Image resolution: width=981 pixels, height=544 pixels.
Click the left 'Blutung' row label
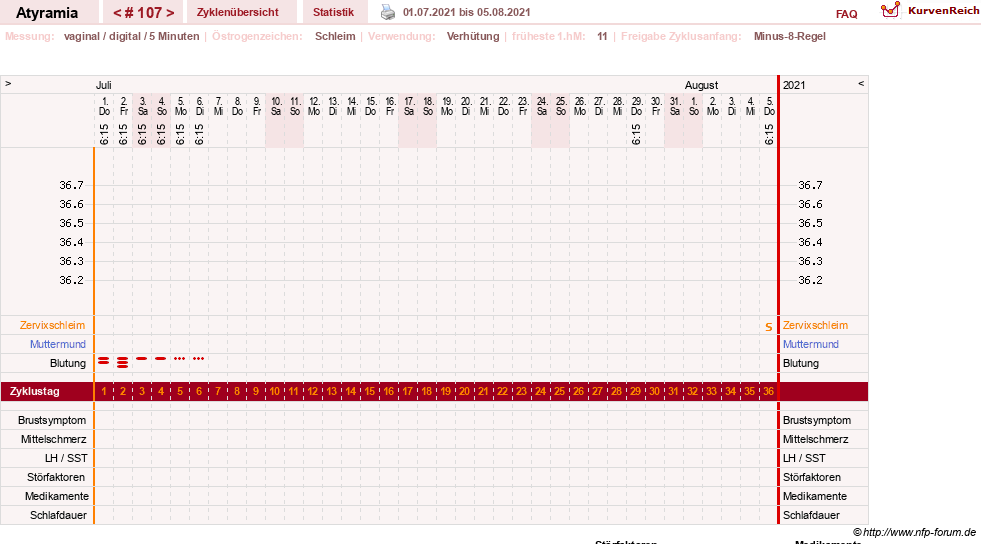coord(68,363)
